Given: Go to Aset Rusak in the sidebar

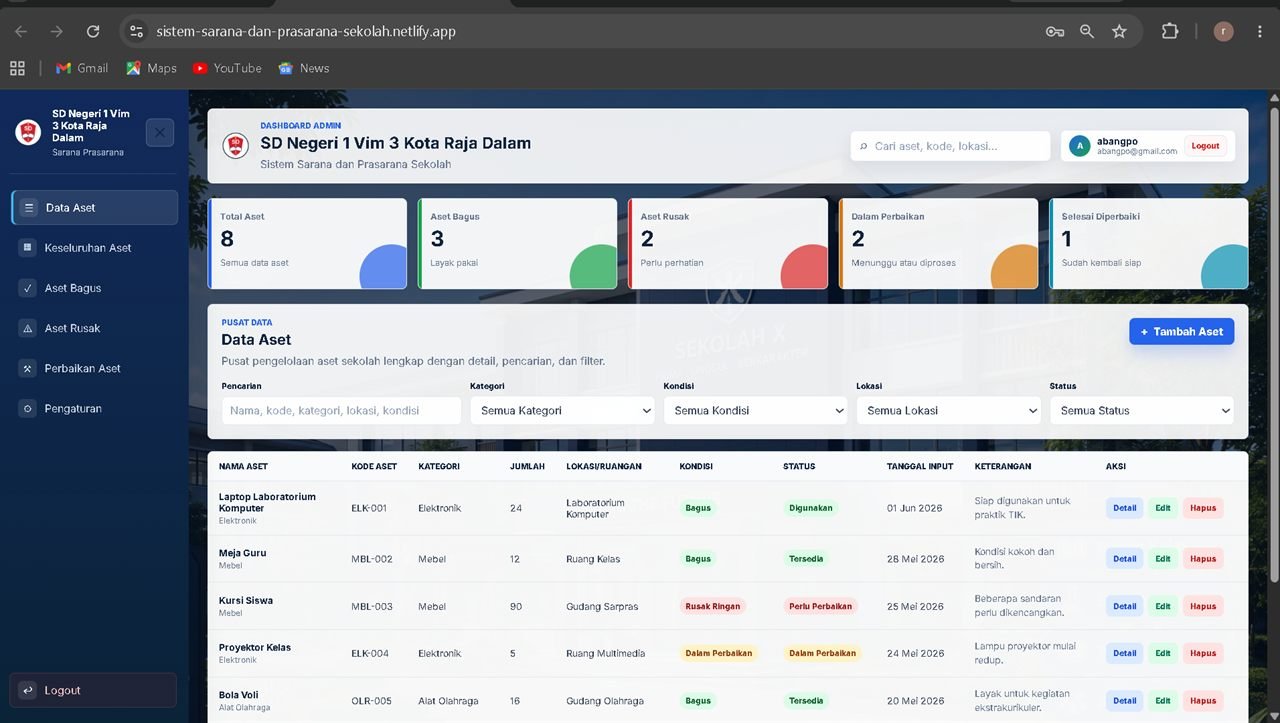Looking at the screenshot, I should (x=95, y=328).
